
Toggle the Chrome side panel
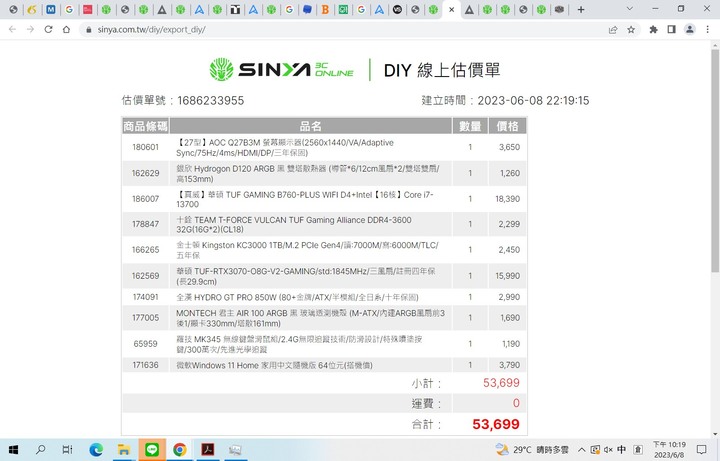point(671,29)
